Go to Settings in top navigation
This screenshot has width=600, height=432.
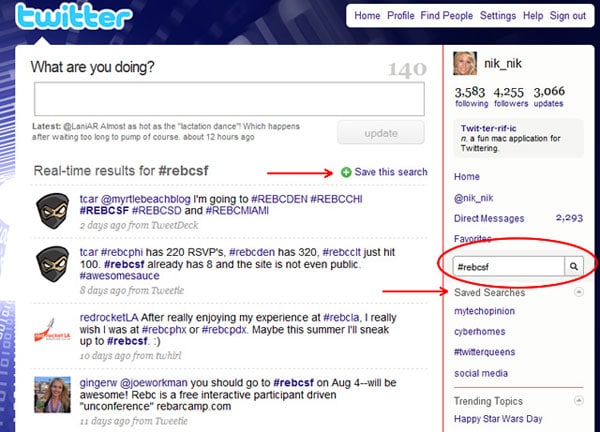tap(497, 16)
